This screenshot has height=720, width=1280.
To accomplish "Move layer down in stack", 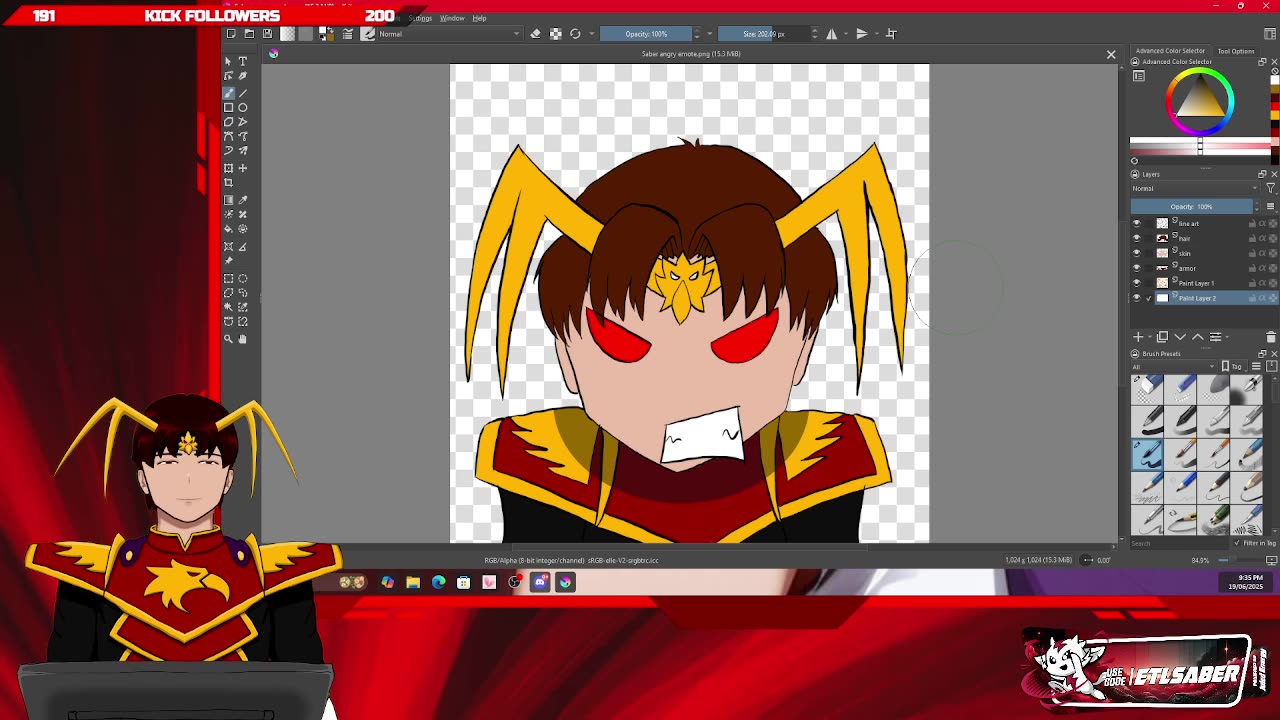I will (x=1180, y=337).
